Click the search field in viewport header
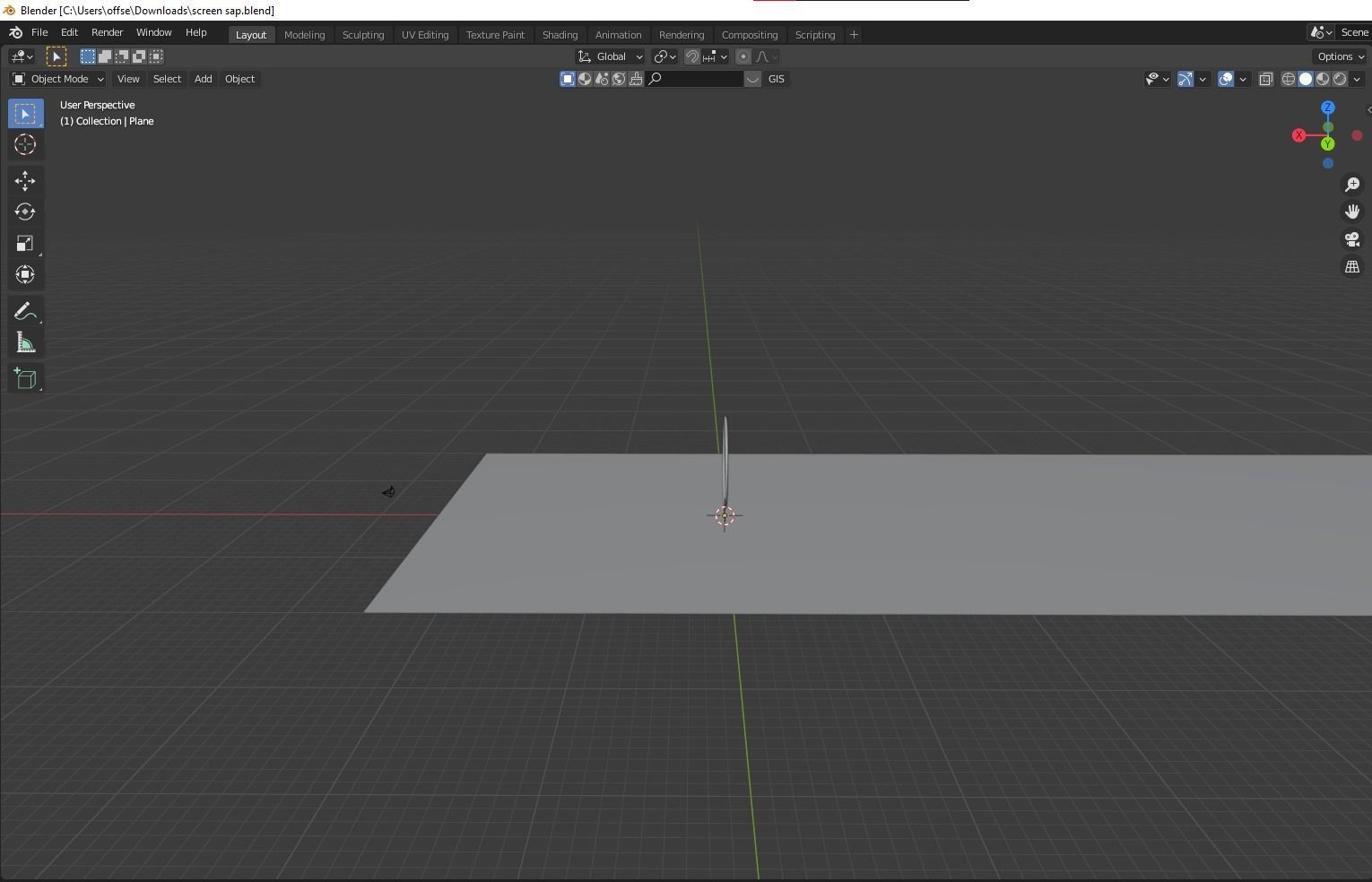 pyautogui.click(x=695, y=79)
